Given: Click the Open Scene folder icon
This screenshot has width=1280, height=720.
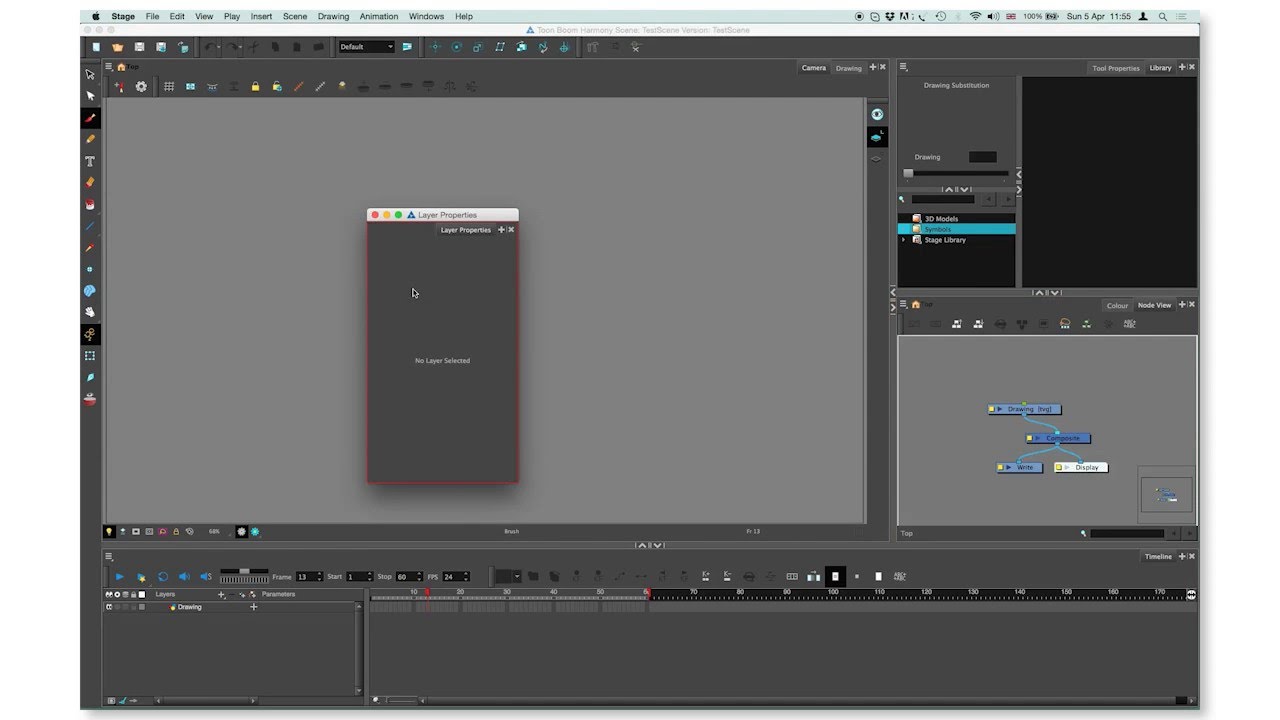Looking at the screenshot, I should click(117, 47).
